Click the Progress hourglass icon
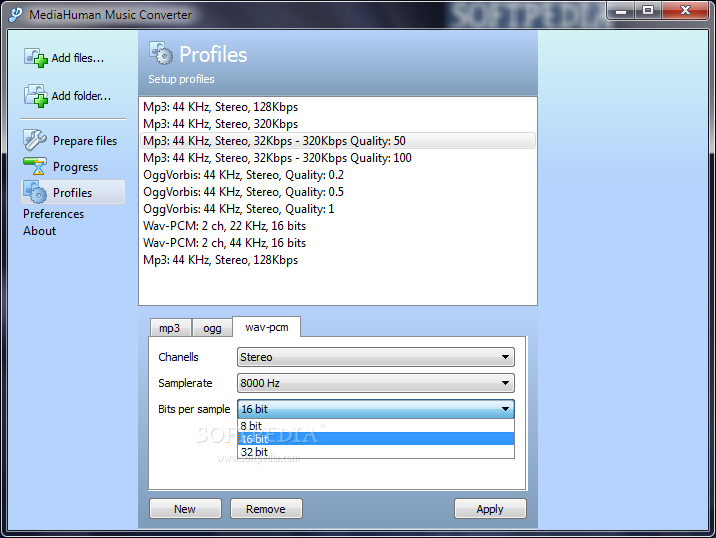Screen dimensions: 716x538 (35, 166)
